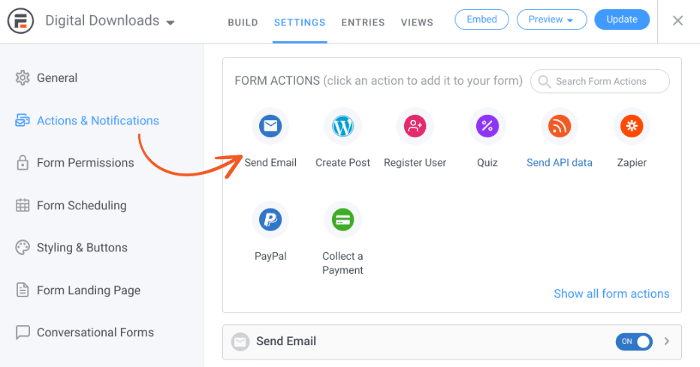Switch to the Entries tab
This screenshot has height=367, width=700.
click(x=363, y=22)
